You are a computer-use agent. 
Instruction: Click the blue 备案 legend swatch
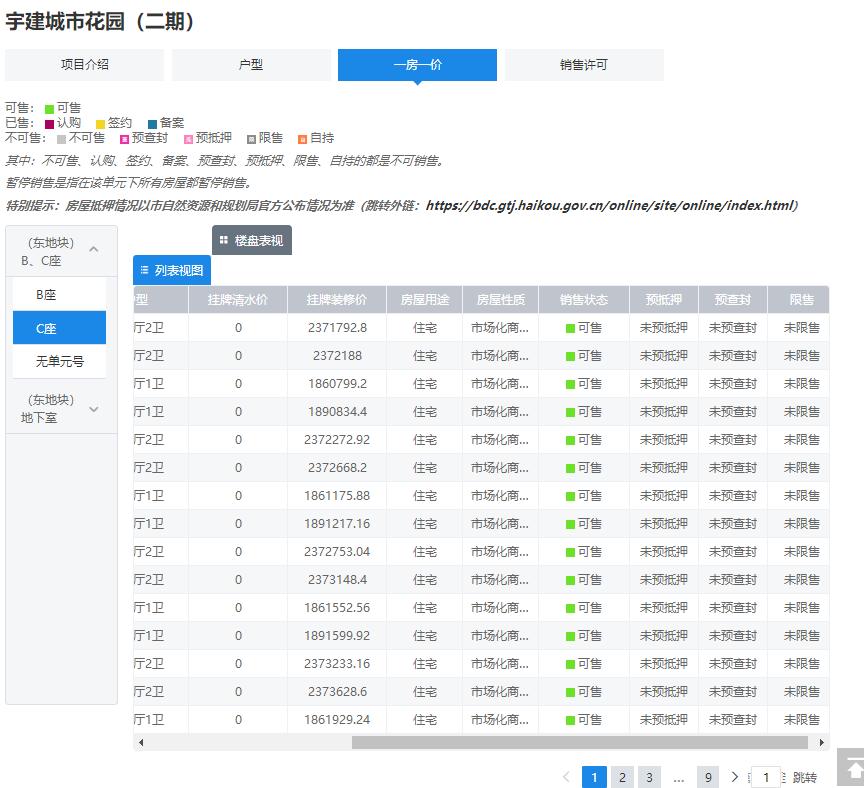tap(152, 123)
